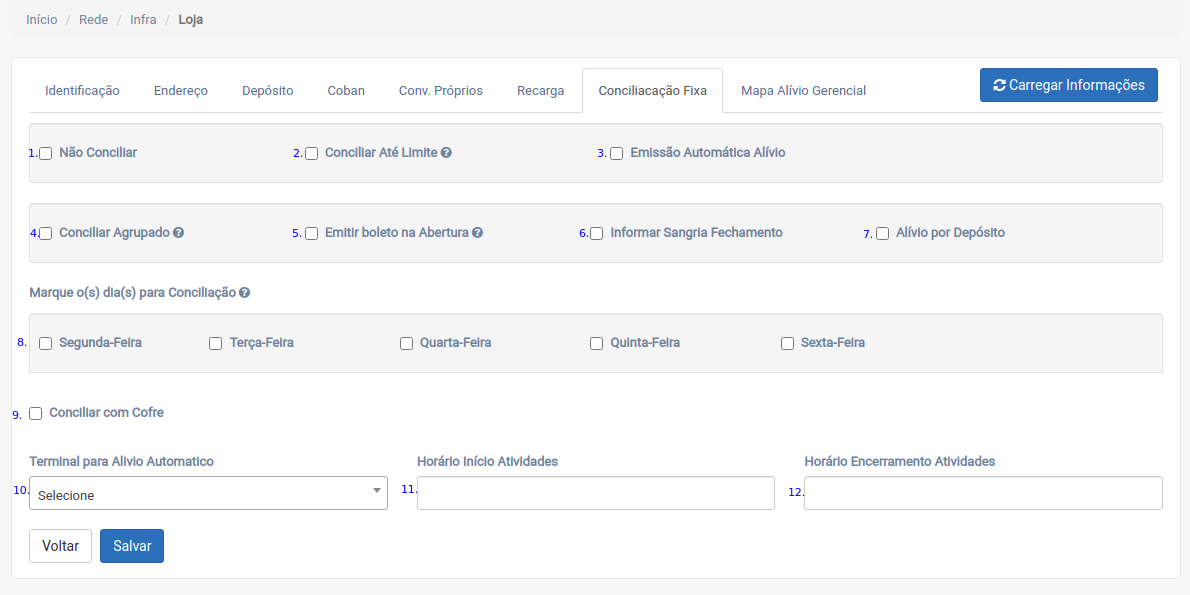Go to the Depósito tab
The height and width of the screenshot is (595, 1190).
click(267, 91)
